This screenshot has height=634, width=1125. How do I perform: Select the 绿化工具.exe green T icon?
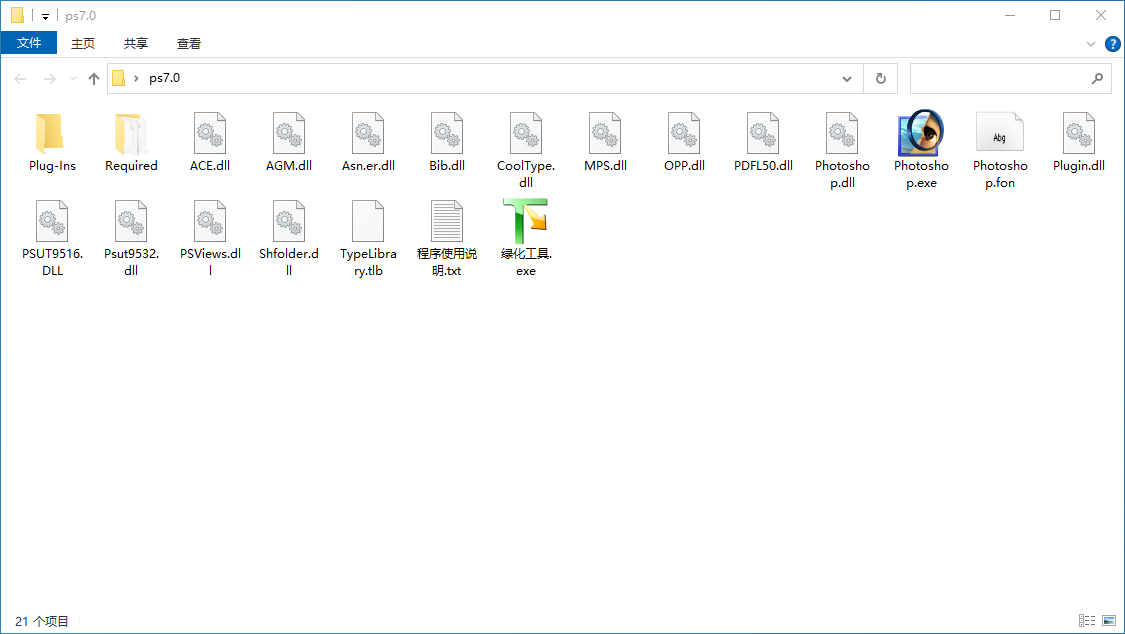click(526, 221)
